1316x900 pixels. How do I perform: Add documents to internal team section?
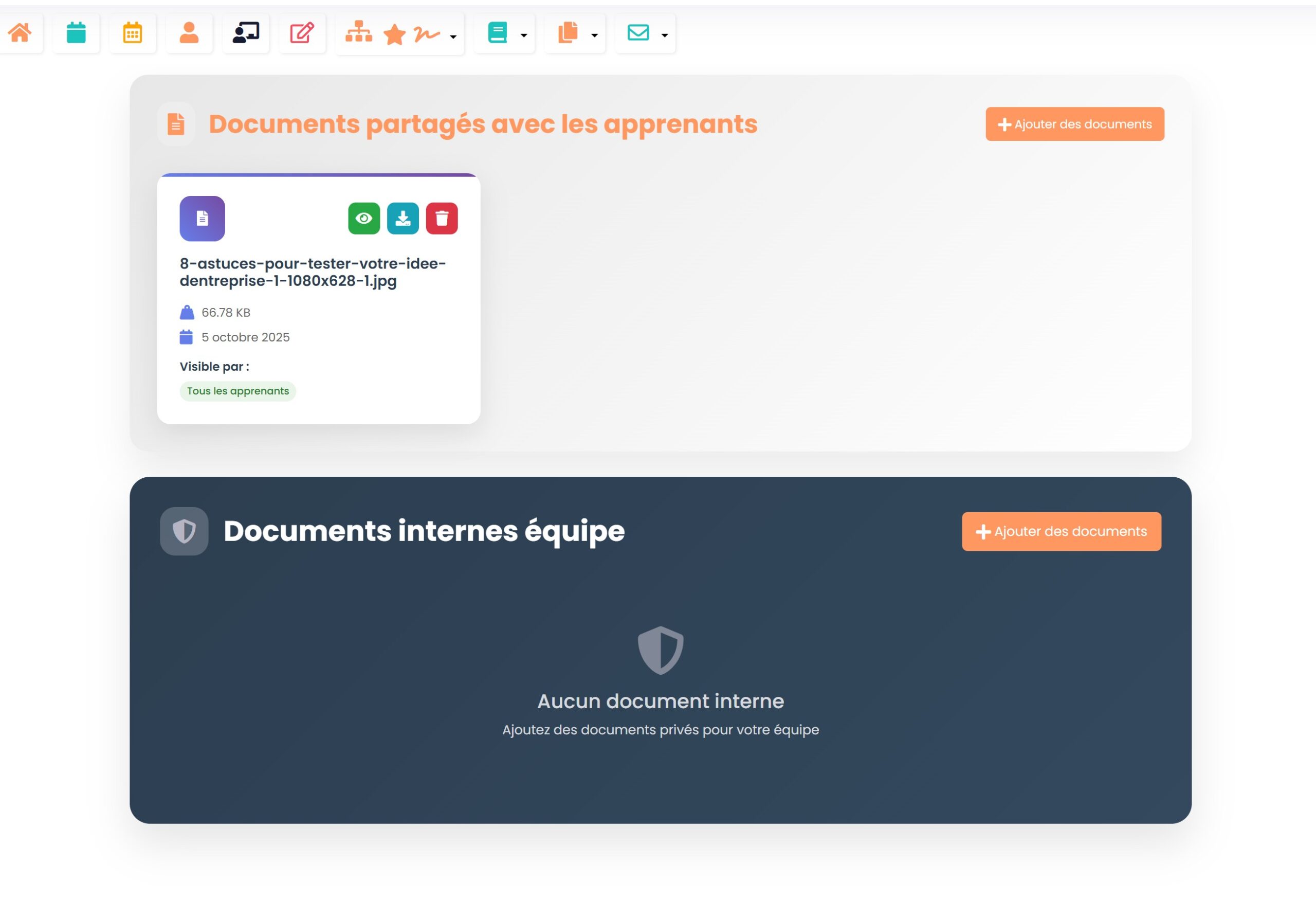pyautogui.click(x=1061, y=531)
